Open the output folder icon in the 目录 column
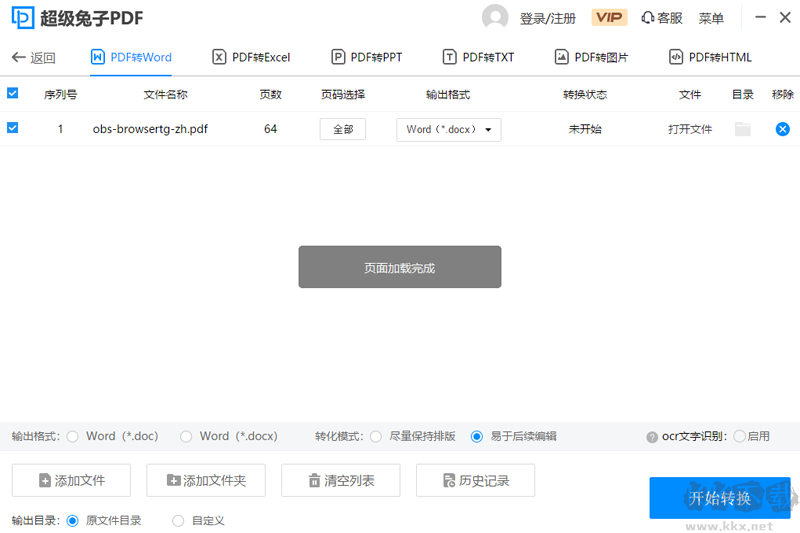 [742, 129]
